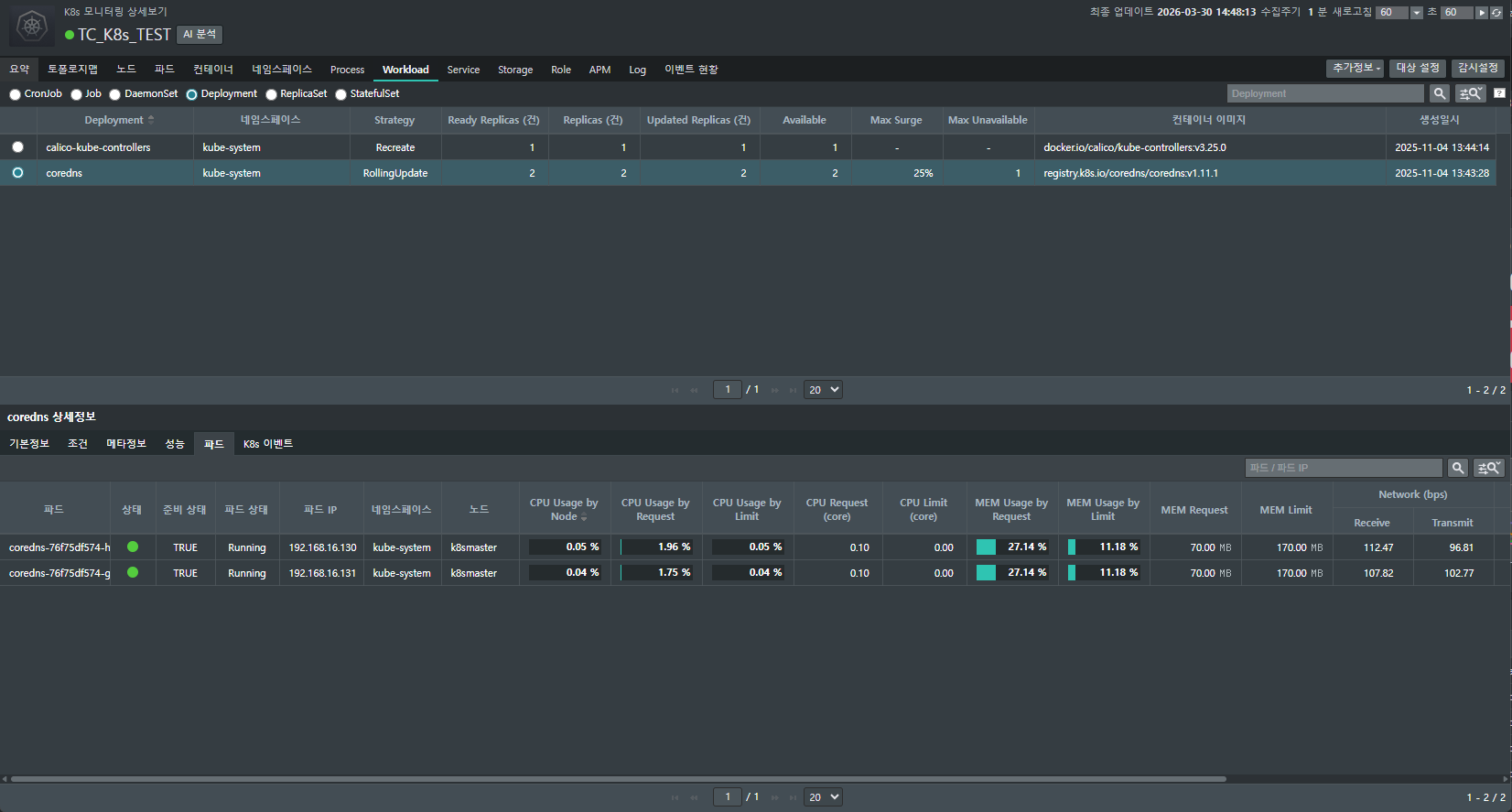The image size is (1512, 812).
Task: Click the help question mark icon
Action: click(1499, 93)
